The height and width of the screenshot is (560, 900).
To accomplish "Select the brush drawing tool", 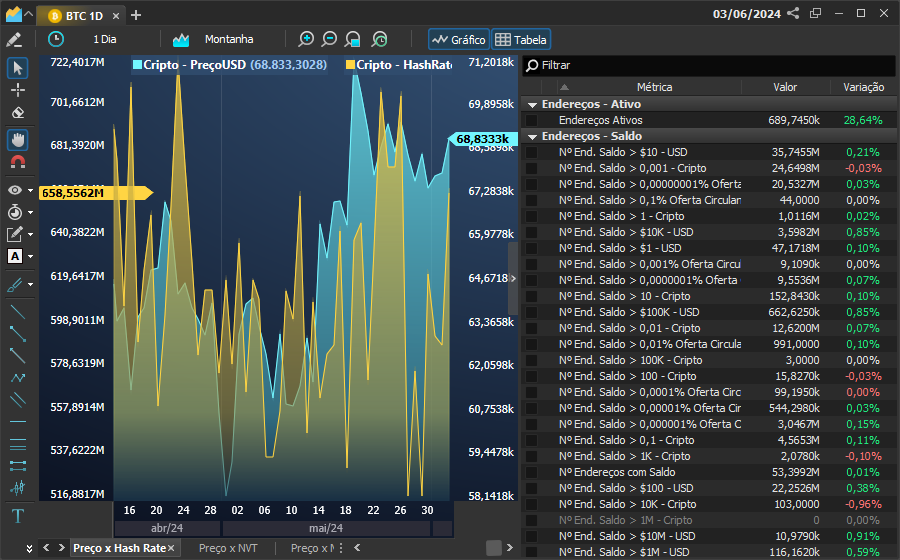I will point(14,285).
